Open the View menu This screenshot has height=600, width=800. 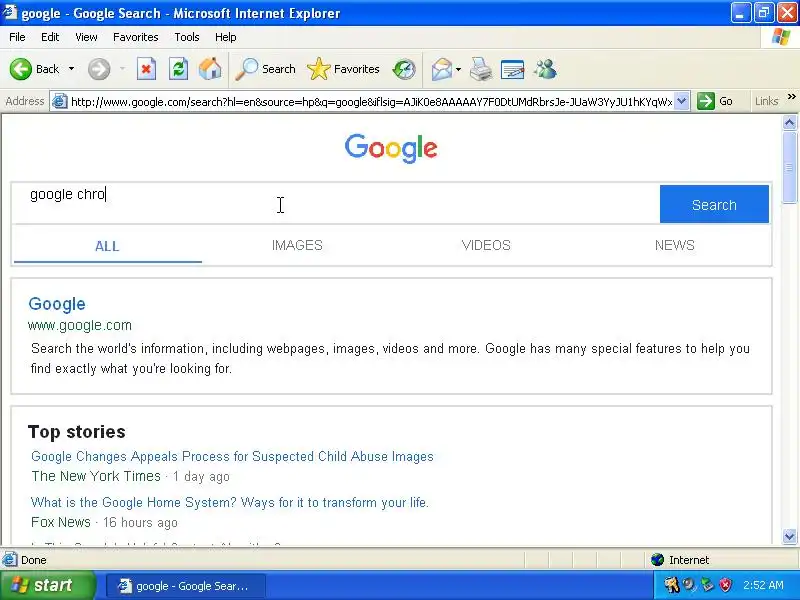[86, 37]
